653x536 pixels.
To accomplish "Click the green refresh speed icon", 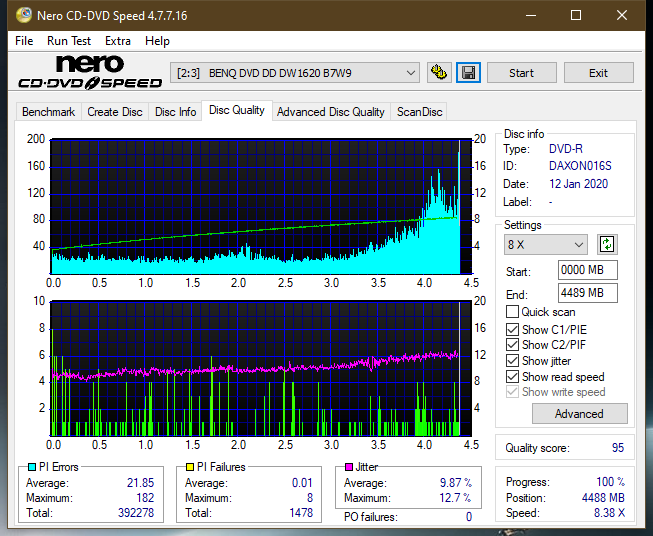I will (606, 244).
